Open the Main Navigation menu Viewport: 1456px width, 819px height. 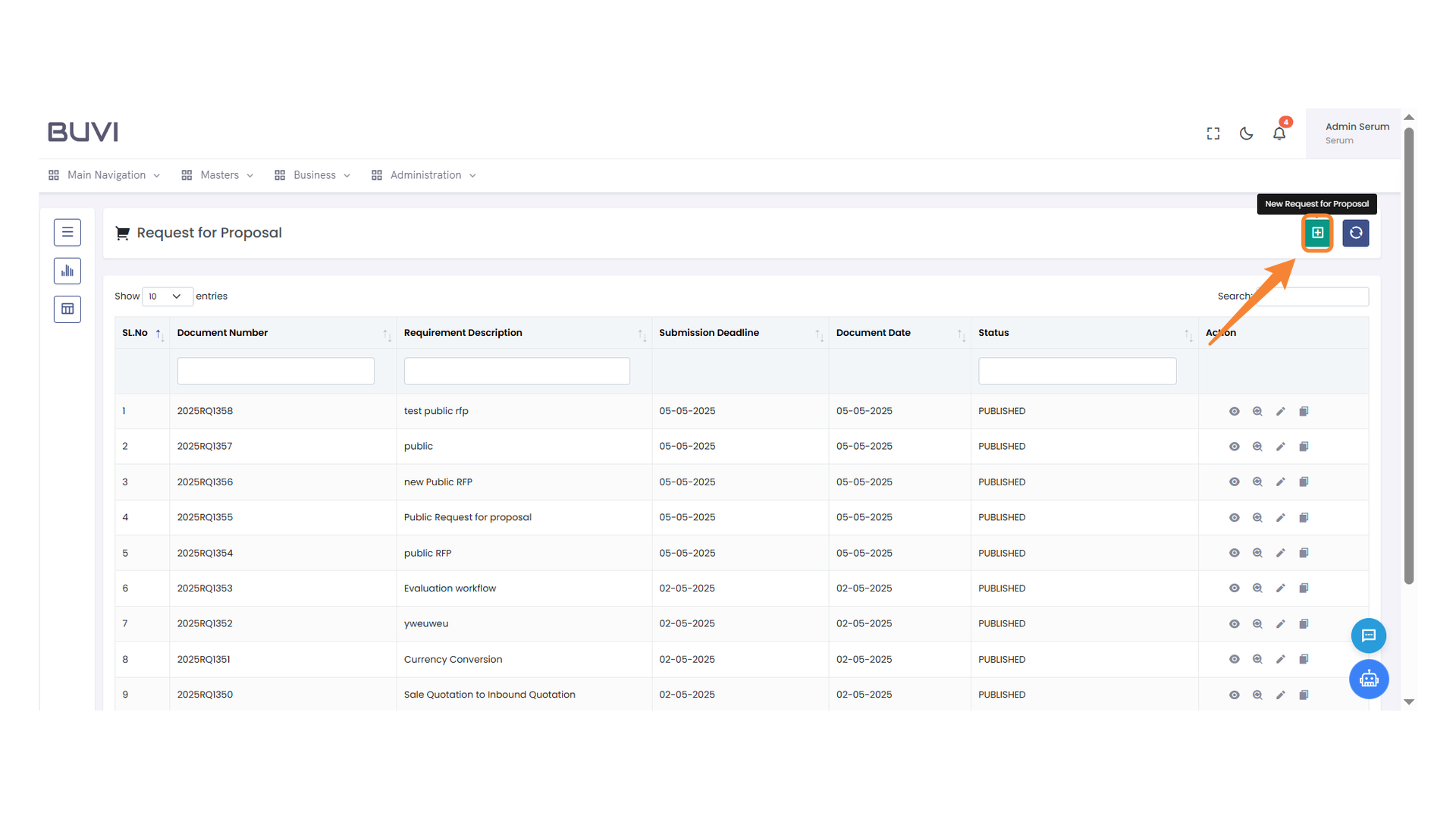click(105, 175)
